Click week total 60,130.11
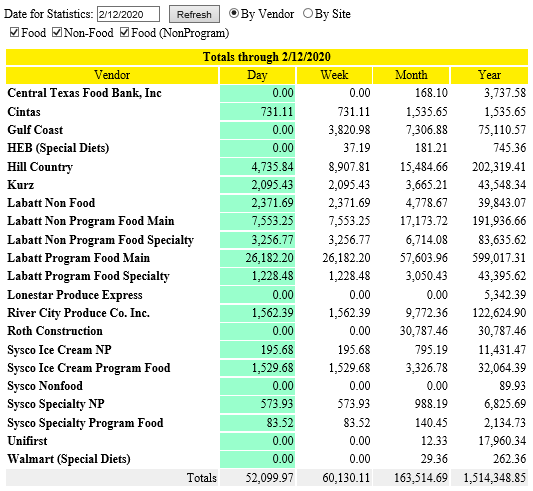This screenshot has height=491, width=533. point(346,478)
